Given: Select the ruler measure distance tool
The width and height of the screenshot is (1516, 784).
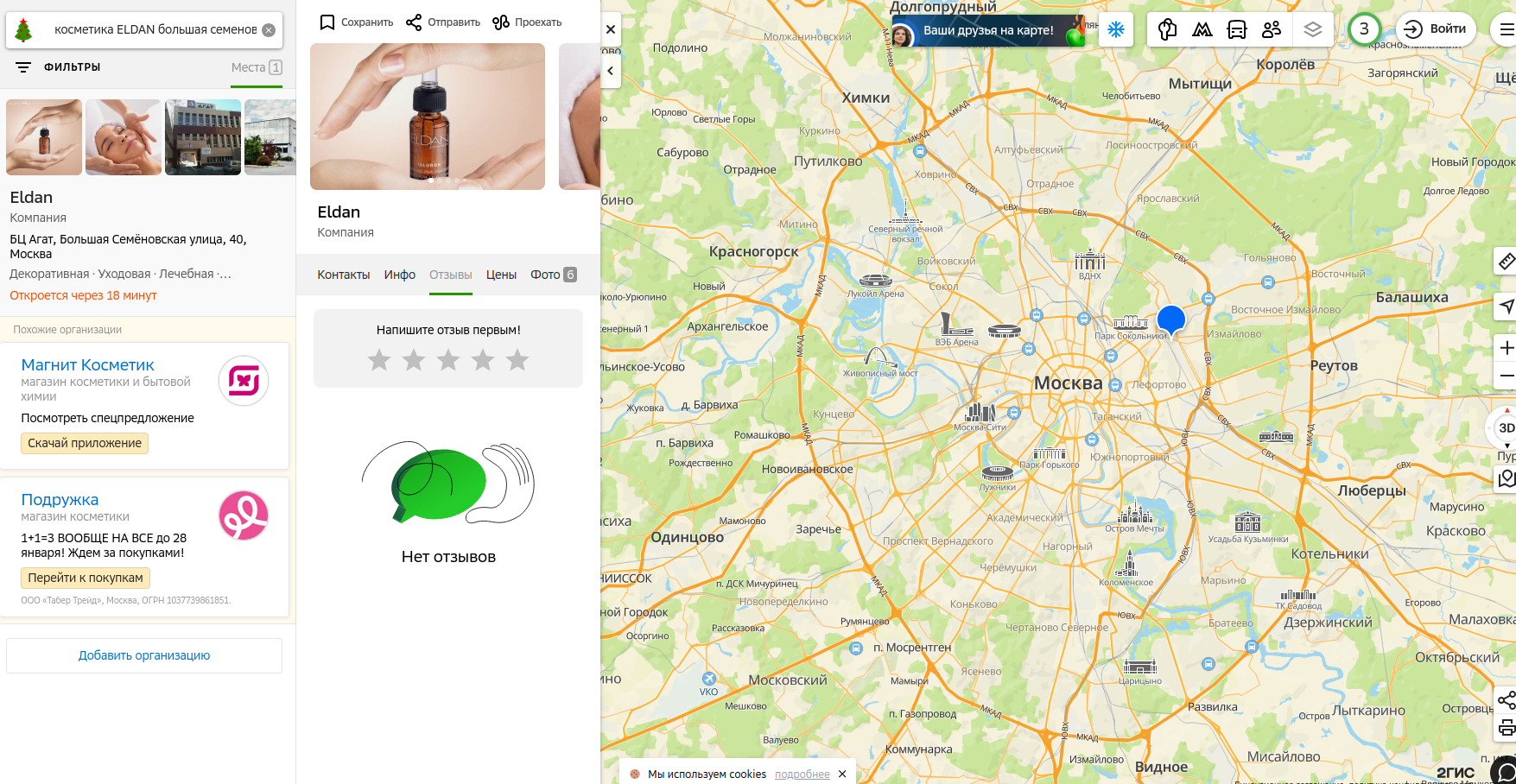Looking at the screenshot, I should coord(1506,261).
